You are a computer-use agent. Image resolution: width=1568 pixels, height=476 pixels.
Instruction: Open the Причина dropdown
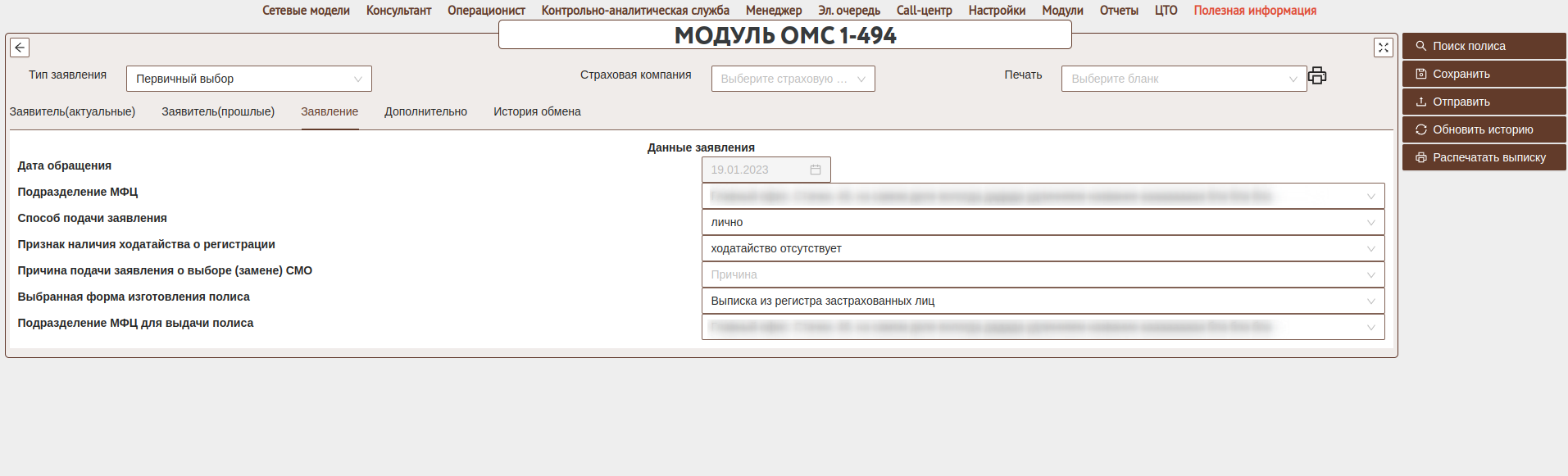1043,274
